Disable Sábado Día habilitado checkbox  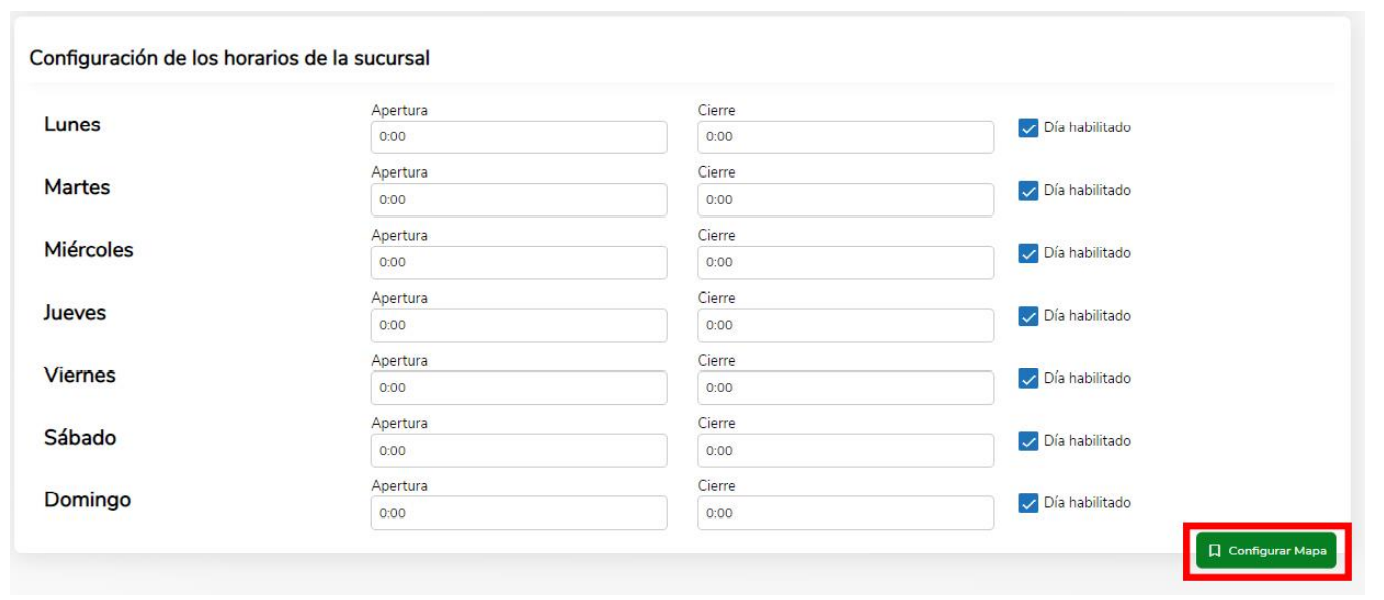(1028, 441)
